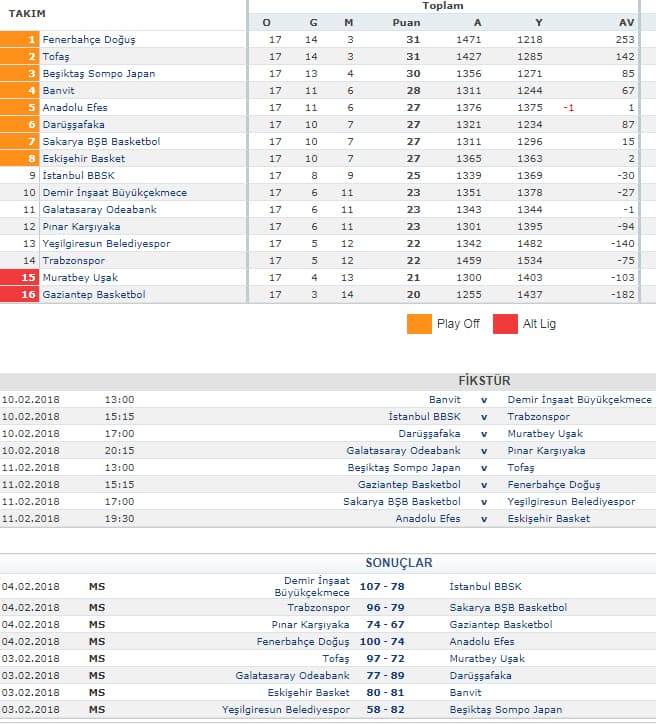Click the G wins column header
Screen dimensions: 656x724
pyautogui.click(x=313, y=23)
